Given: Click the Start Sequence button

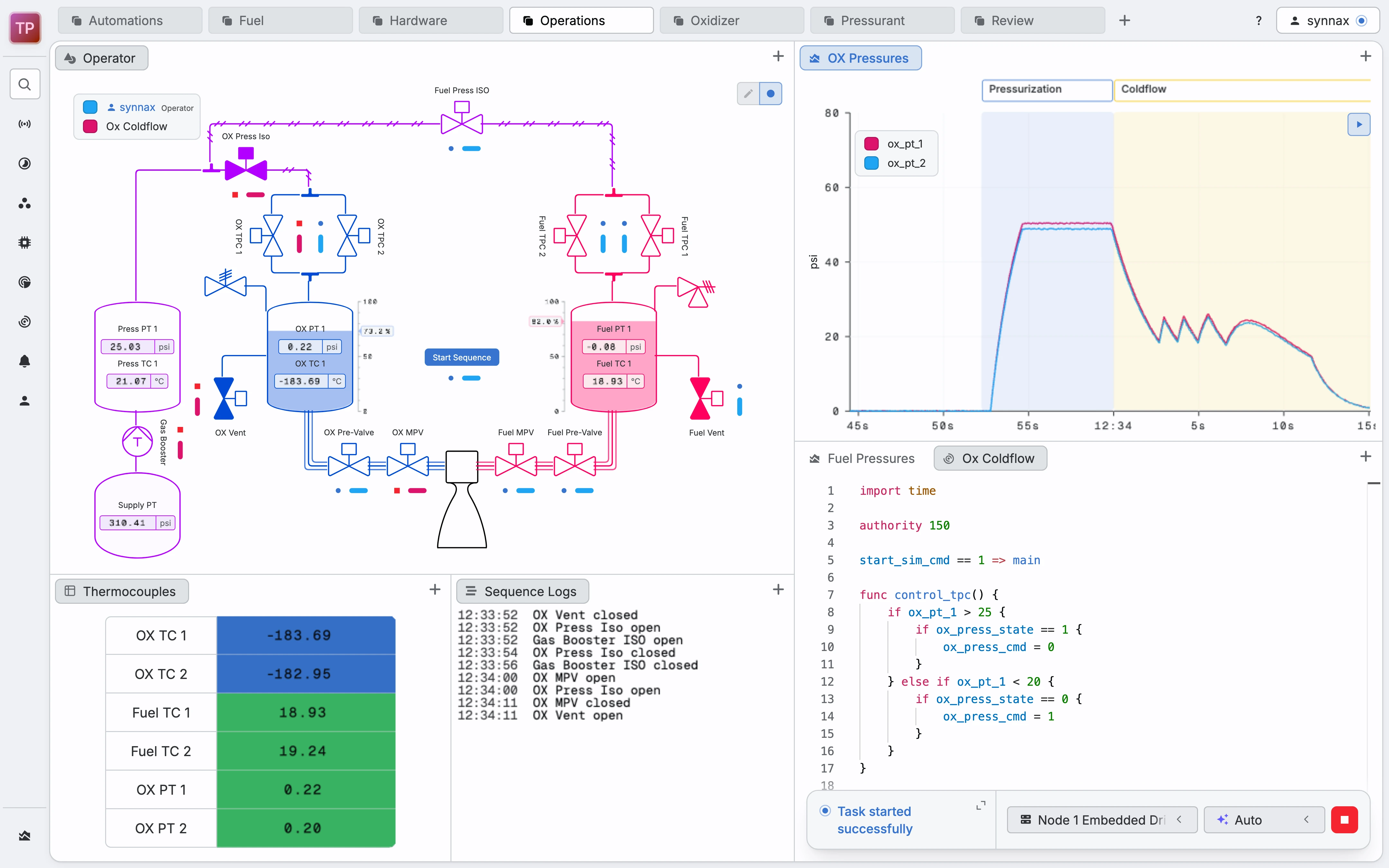Looking at the screenshot, I should [462, 357].
